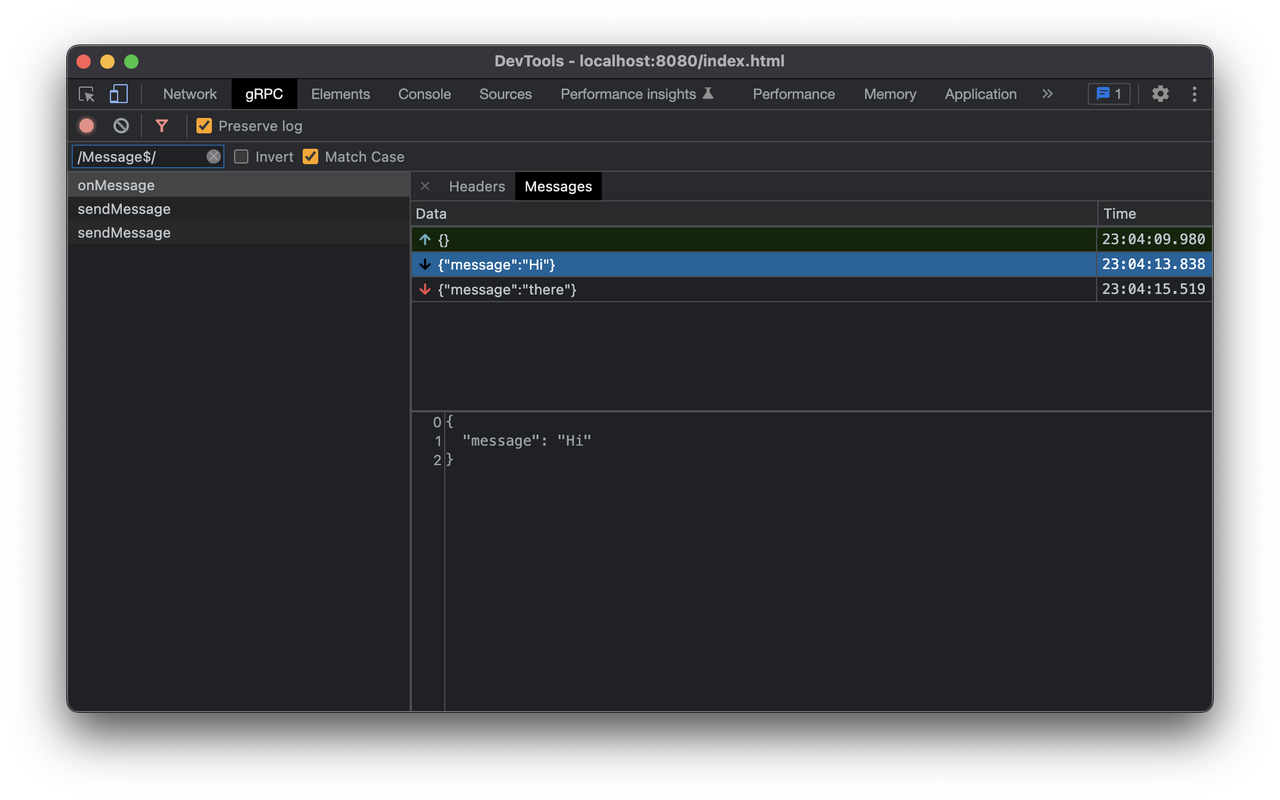Click the red record button
Screen dimensions: 1280x800
tap(86, 125)
